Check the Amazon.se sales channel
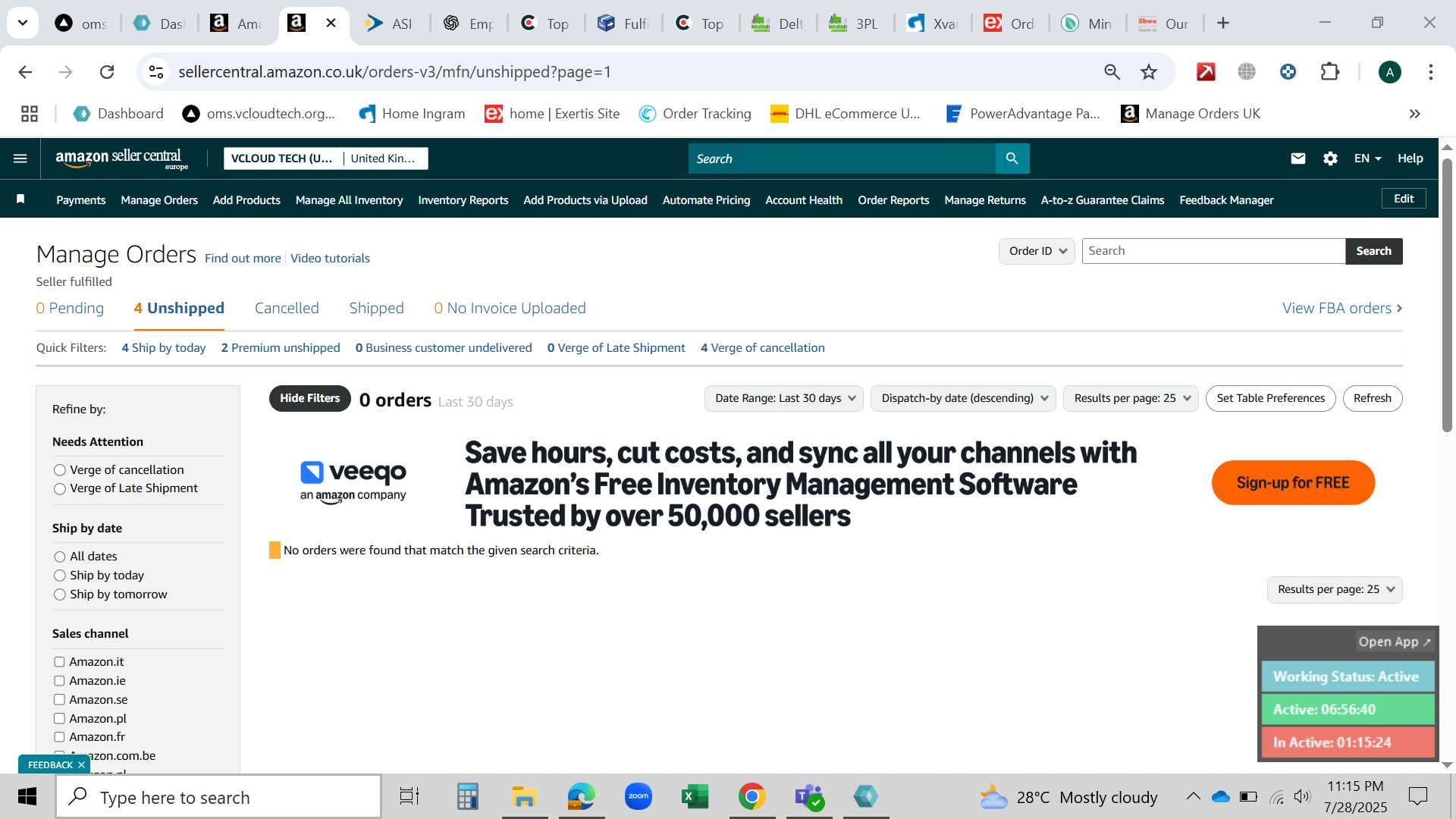 [59, 699]
